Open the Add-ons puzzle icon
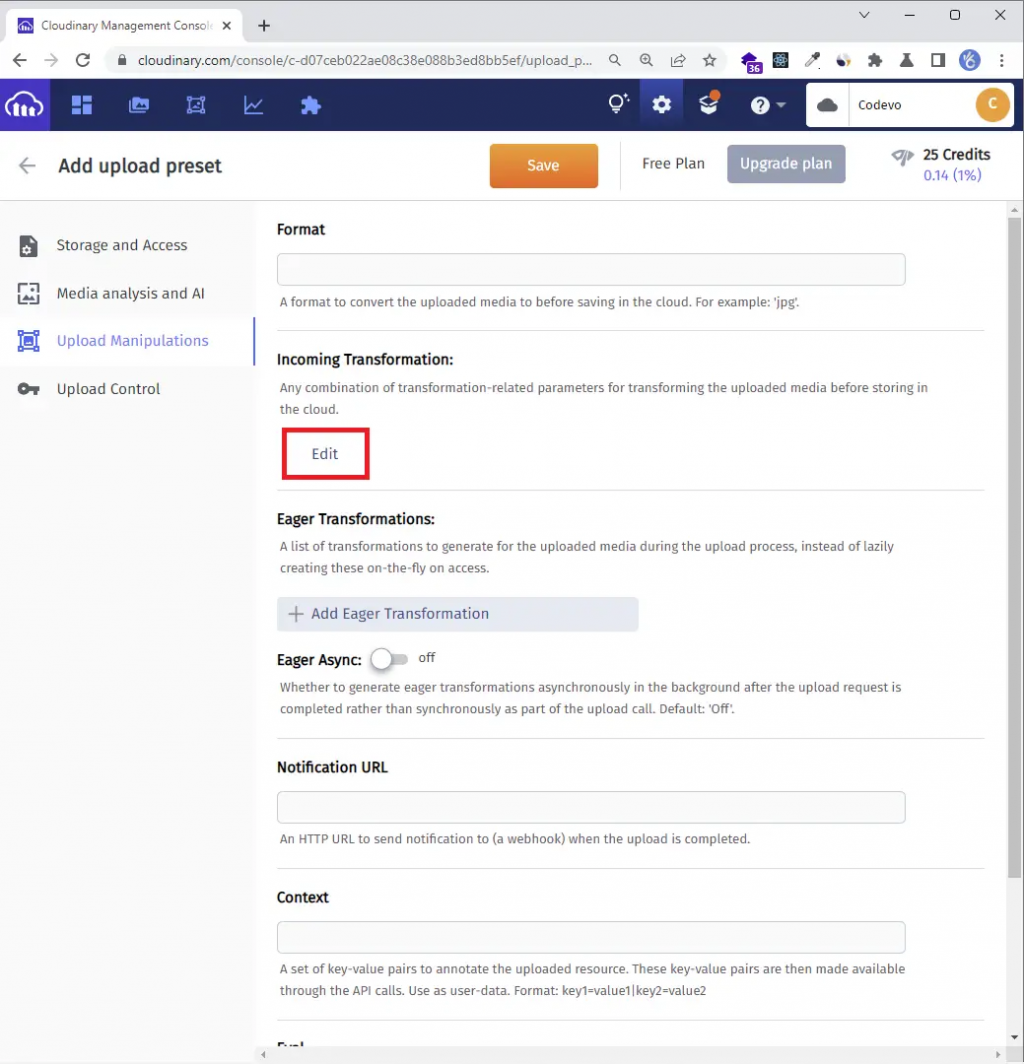Viewport: 1024px width, 1064px height. 311,105
